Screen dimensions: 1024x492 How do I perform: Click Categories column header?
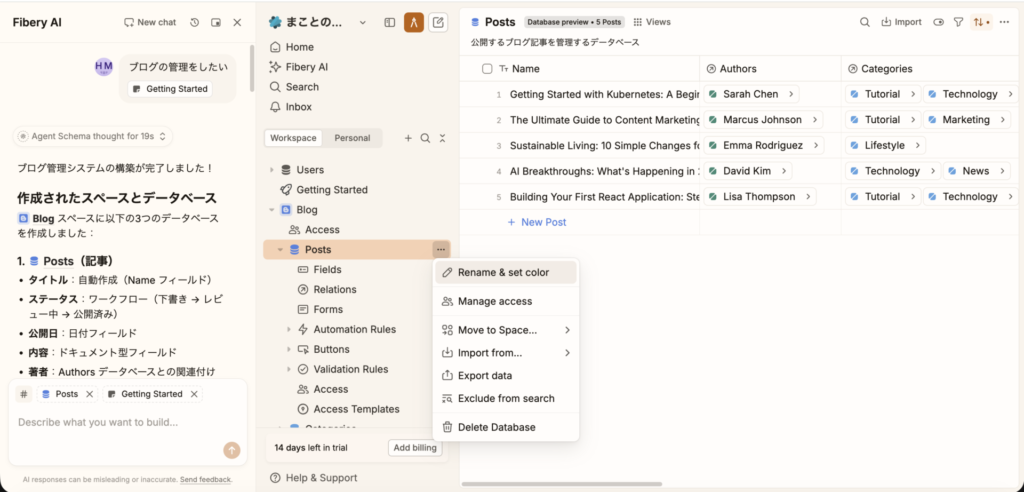pos(932,69)
